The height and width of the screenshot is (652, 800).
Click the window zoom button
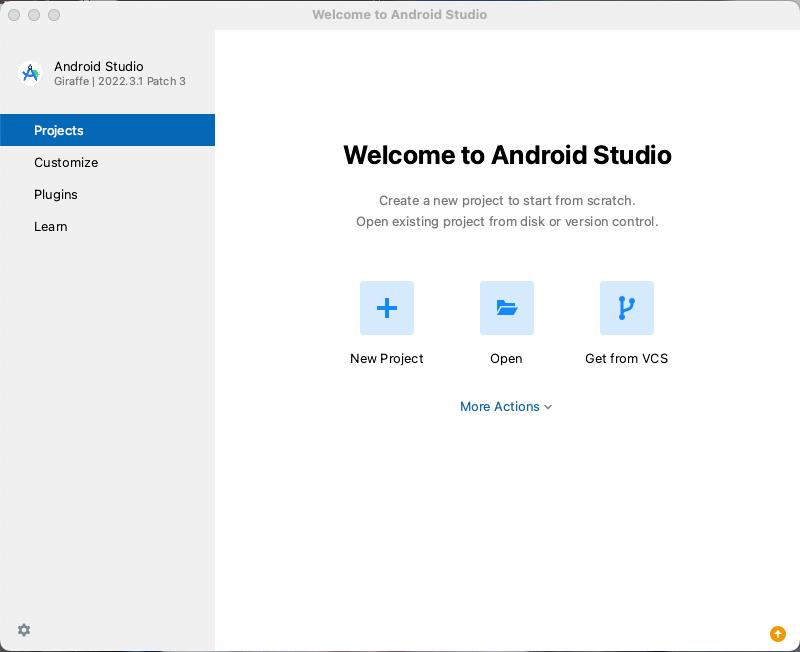click(x=54, y=15)
